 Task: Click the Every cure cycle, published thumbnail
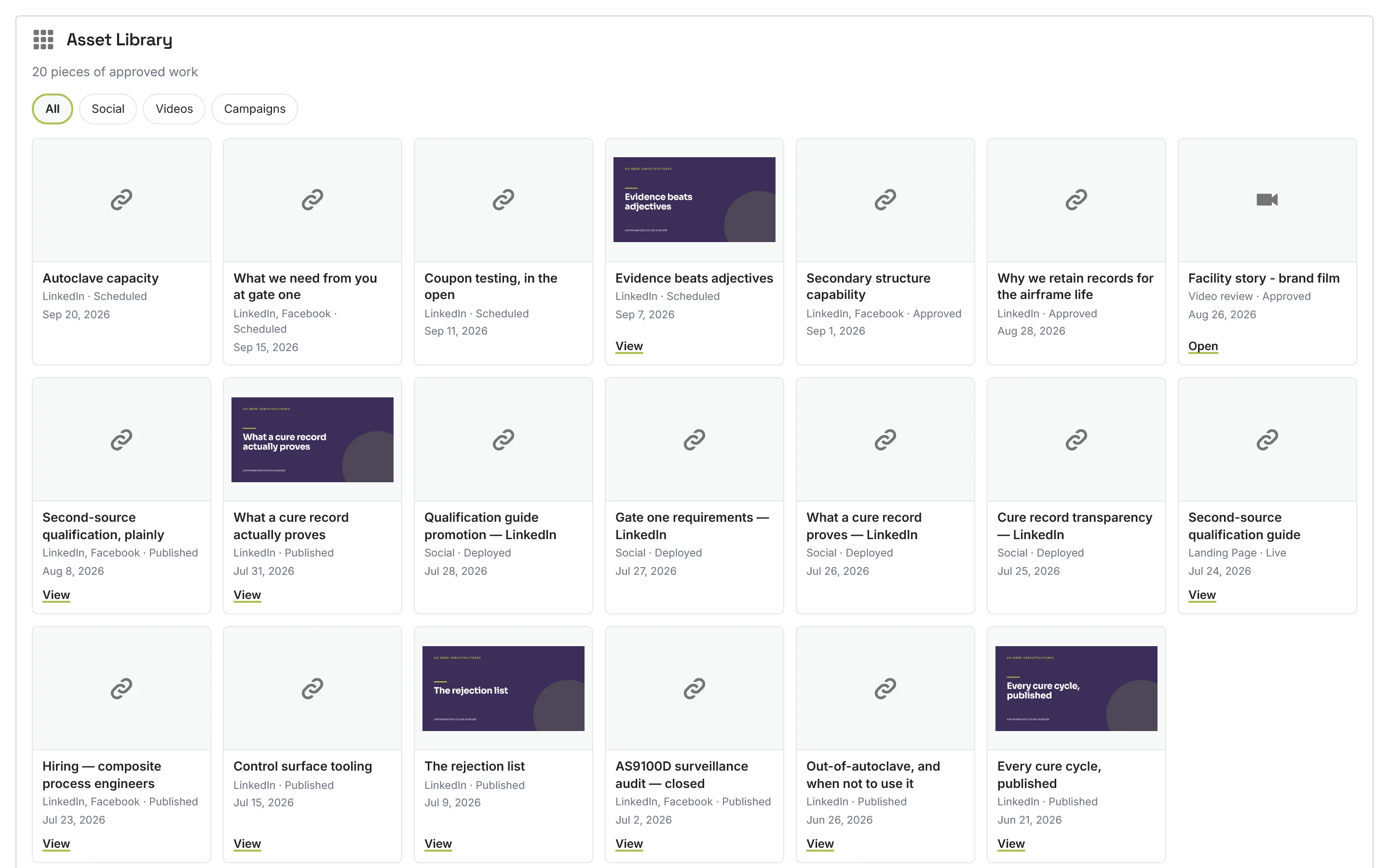tap(1076, 688)
